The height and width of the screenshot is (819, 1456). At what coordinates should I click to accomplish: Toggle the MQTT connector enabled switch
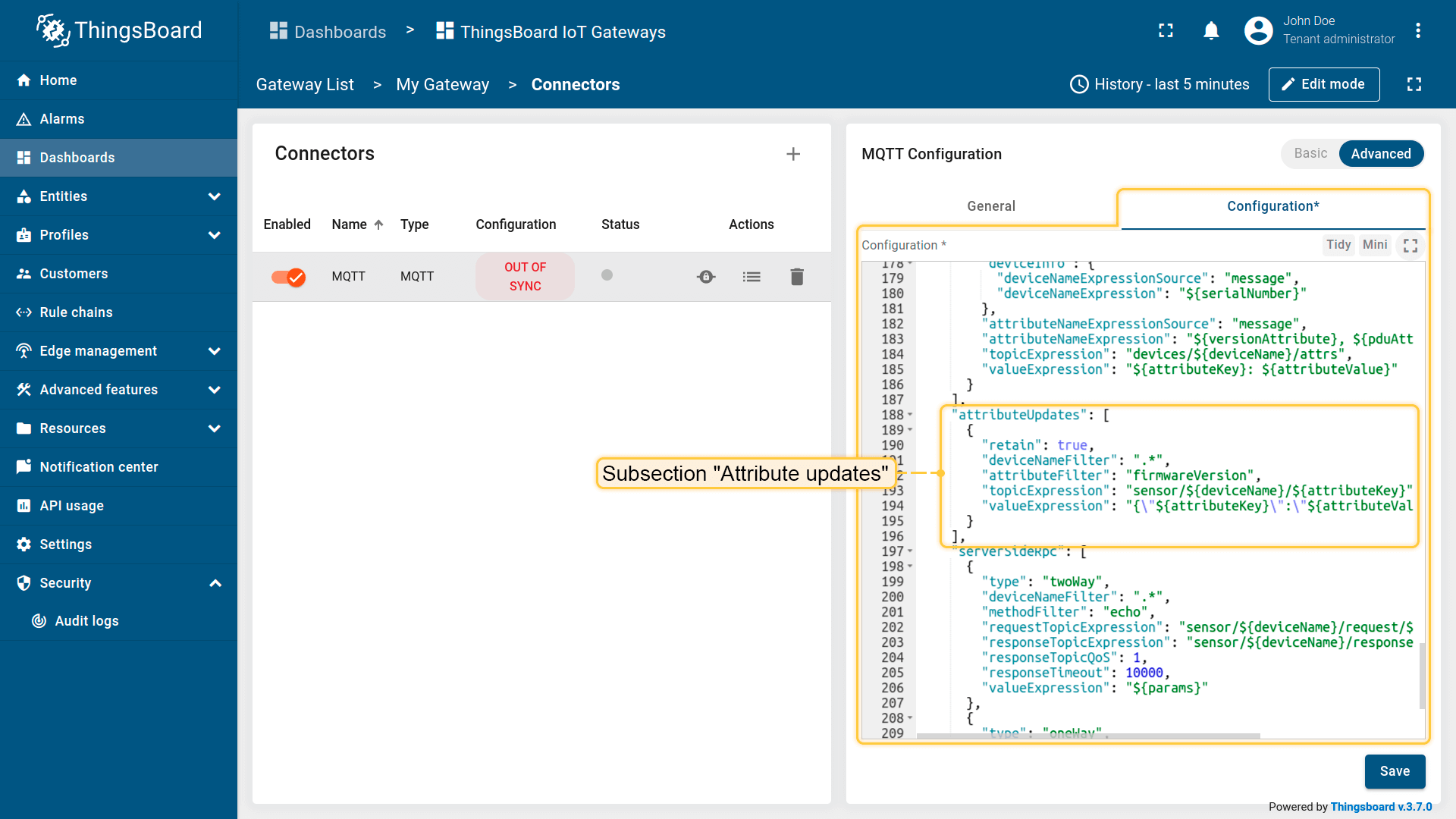290,277
